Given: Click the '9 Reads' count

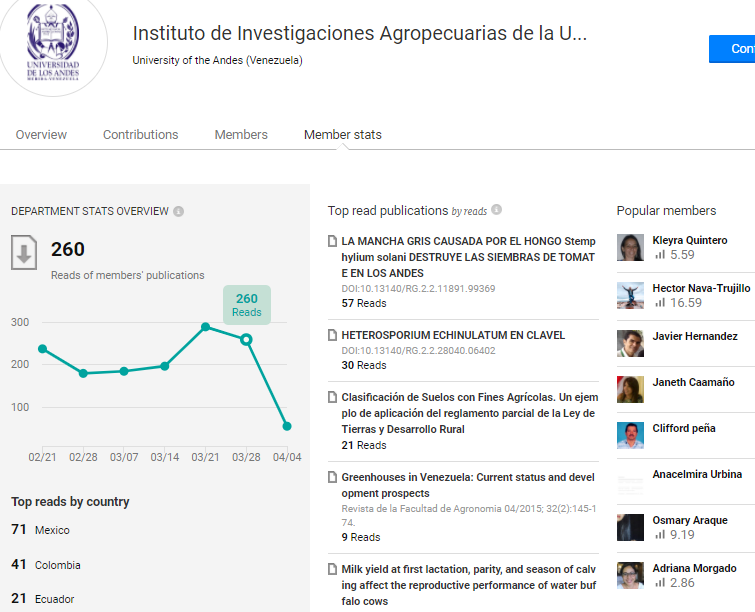Looking at the screenshot, I should 361,537.
